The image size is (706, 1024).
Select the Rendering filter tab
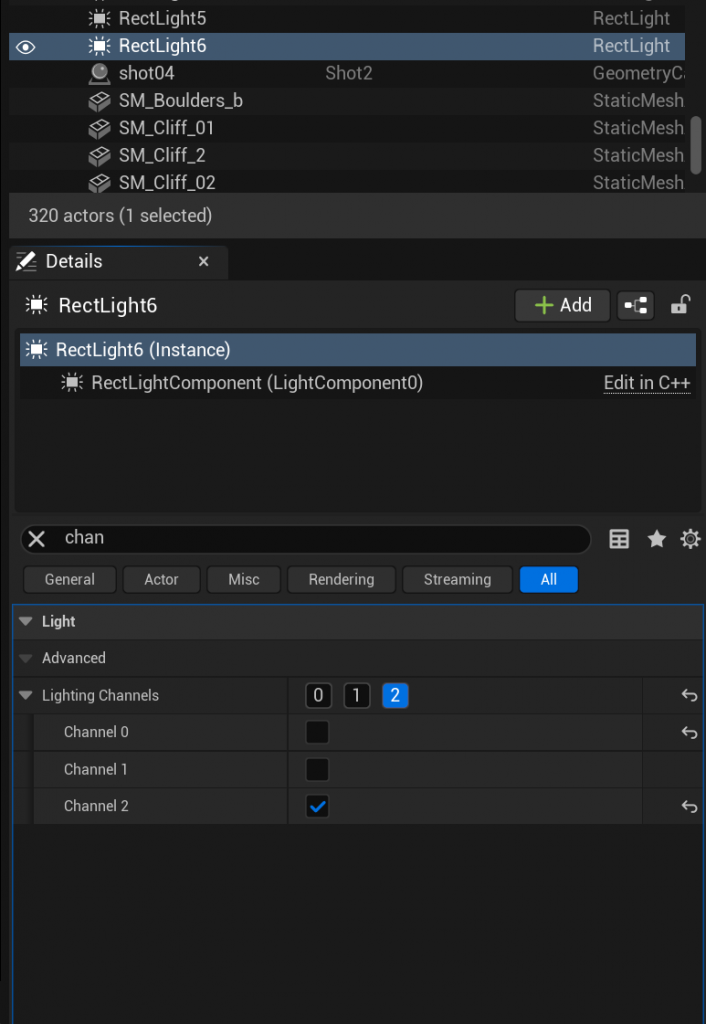click(342, 579)
